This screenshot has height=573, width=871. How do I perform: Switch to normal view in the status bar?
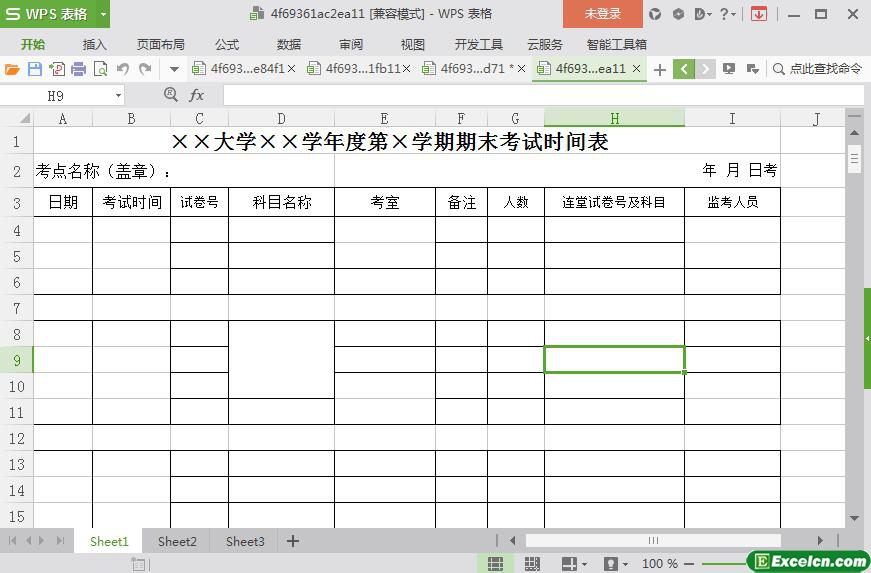click(495, 564)
